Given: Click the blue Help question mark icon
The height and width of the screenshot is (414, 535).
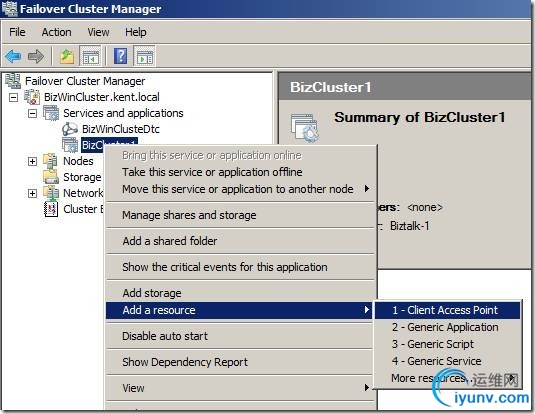Looking at the screenshot, I should (120, 56).
